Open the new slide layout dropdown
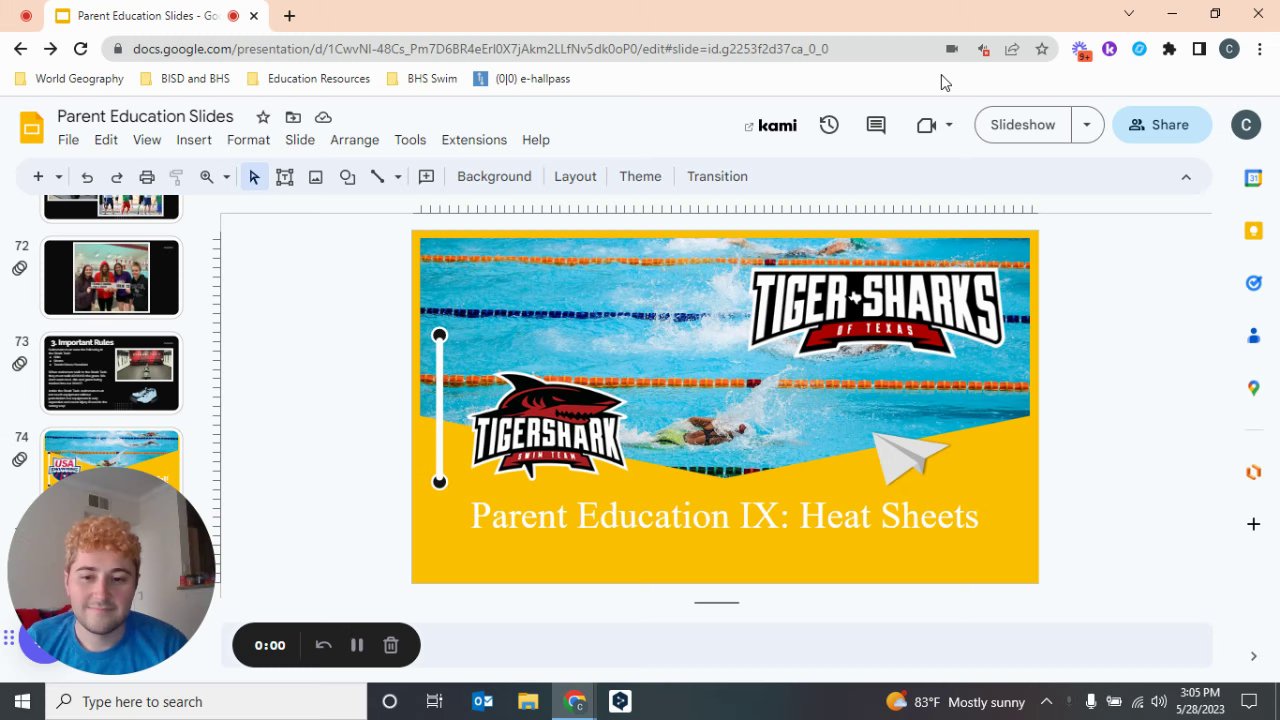The image size is (1280, 720). tap(59, 177)
